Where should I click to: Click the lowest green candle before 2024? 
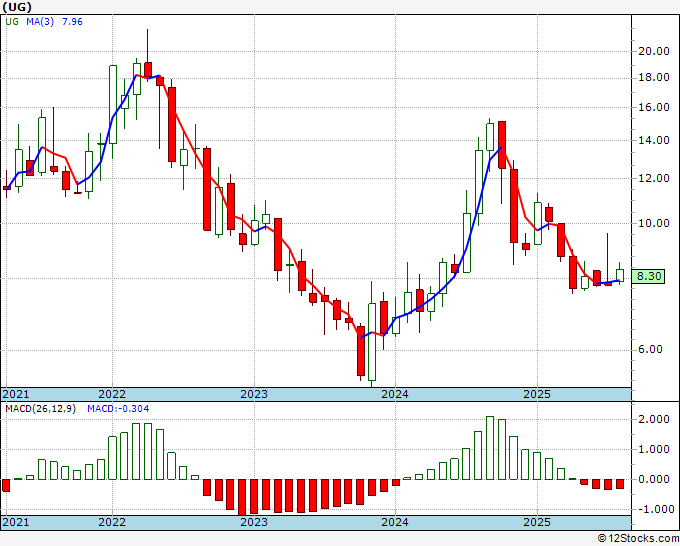point(372,342)
